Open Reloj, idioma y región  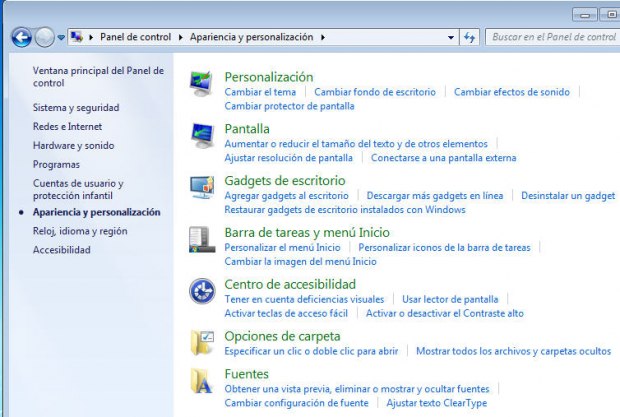(x=80, y=231)
